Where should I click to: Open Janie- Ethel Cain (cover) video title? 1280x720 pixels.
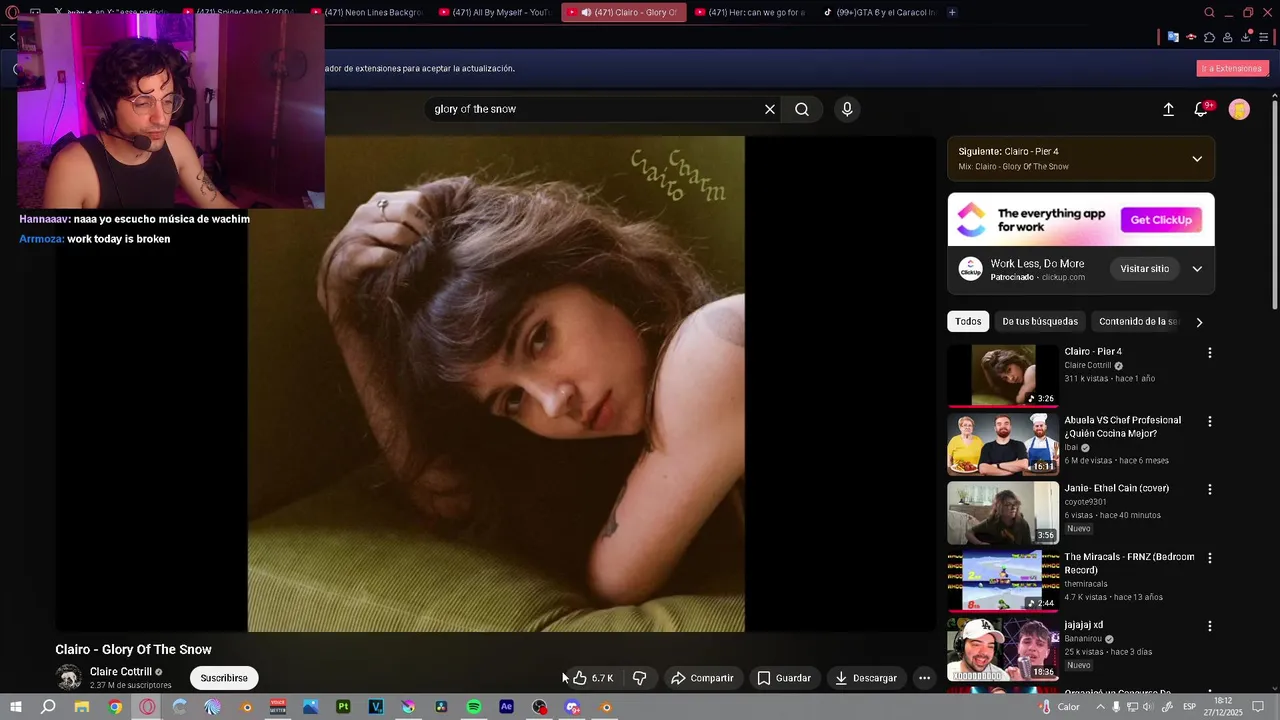(x=1116, y=488)
